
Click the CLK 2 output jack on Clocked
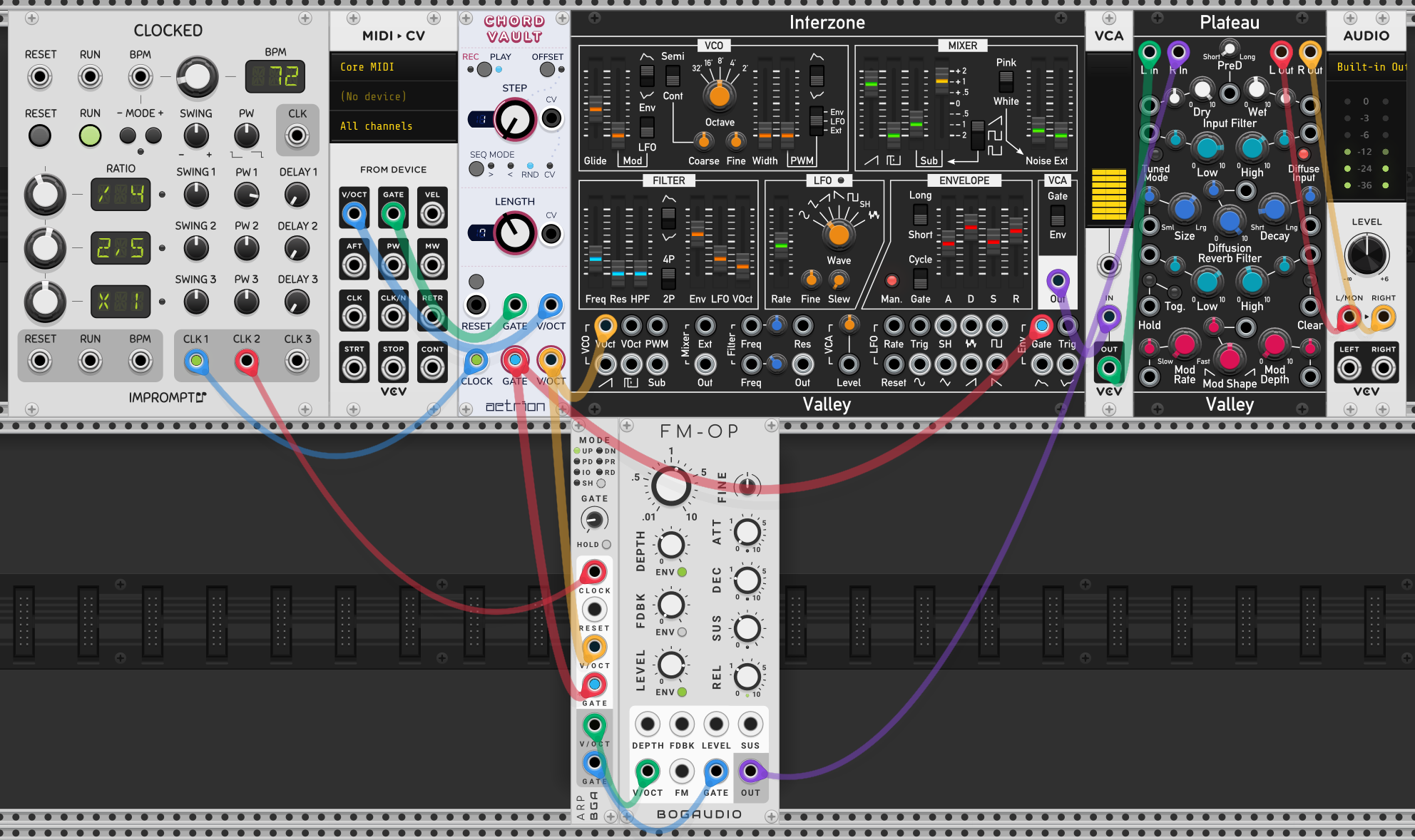tap(247, 362)
